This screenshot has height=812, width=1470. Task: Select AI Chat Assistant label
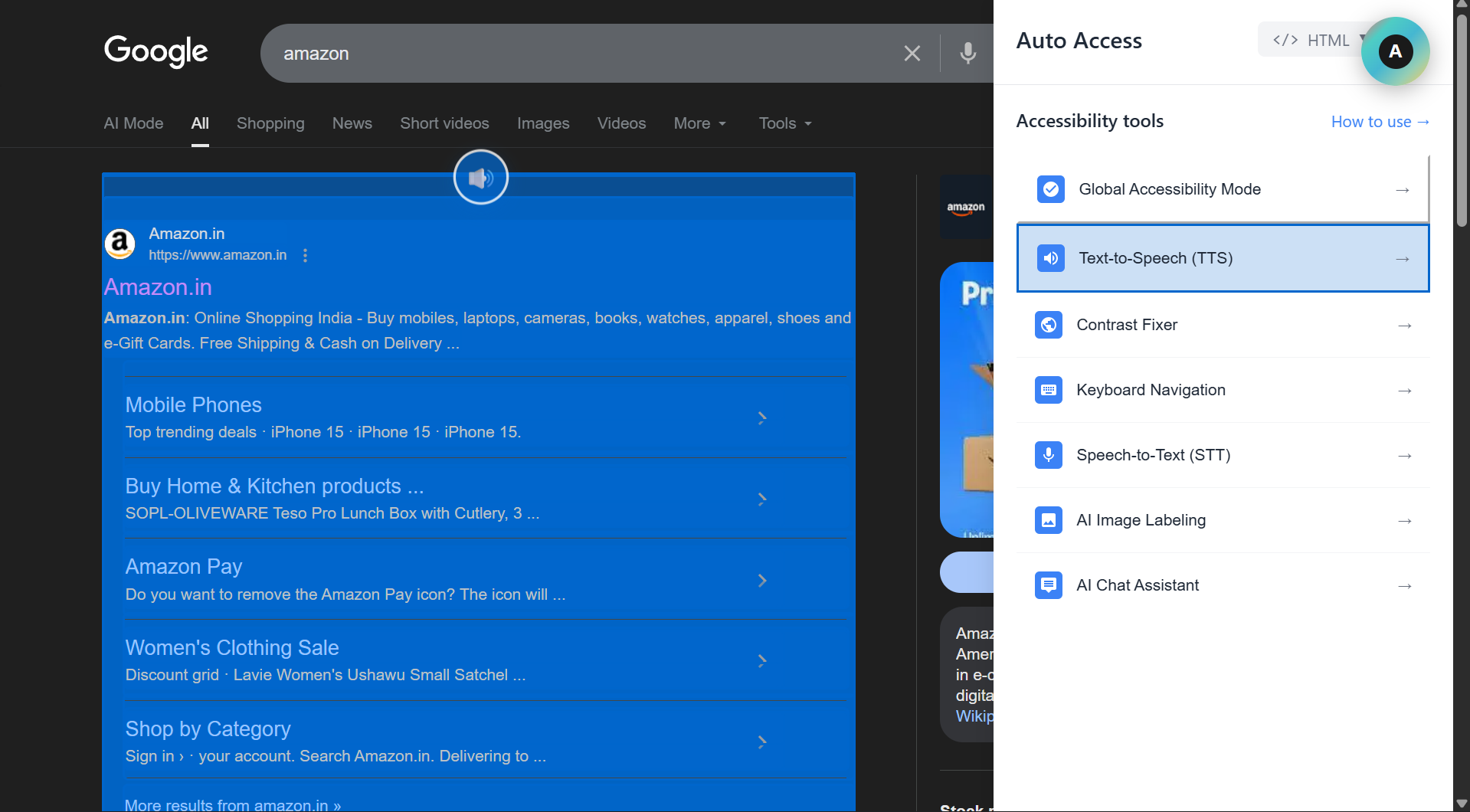tap(1138, 585)
